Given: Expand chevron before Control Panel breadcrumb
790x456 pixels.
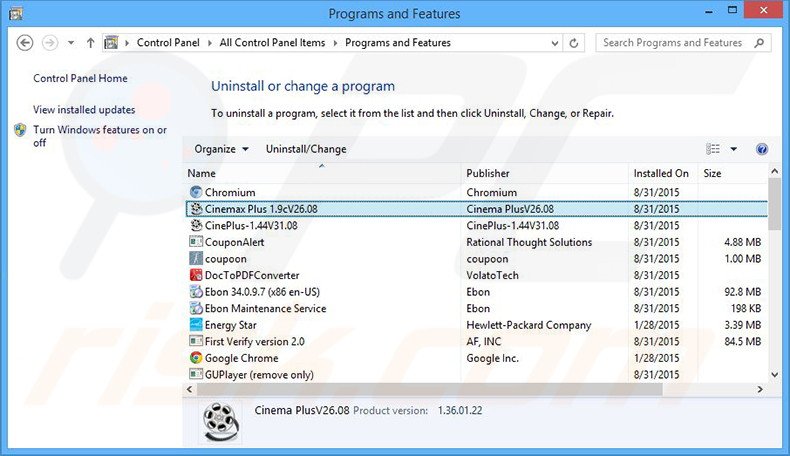Looking at the screenshot, I should click(127, 43).
